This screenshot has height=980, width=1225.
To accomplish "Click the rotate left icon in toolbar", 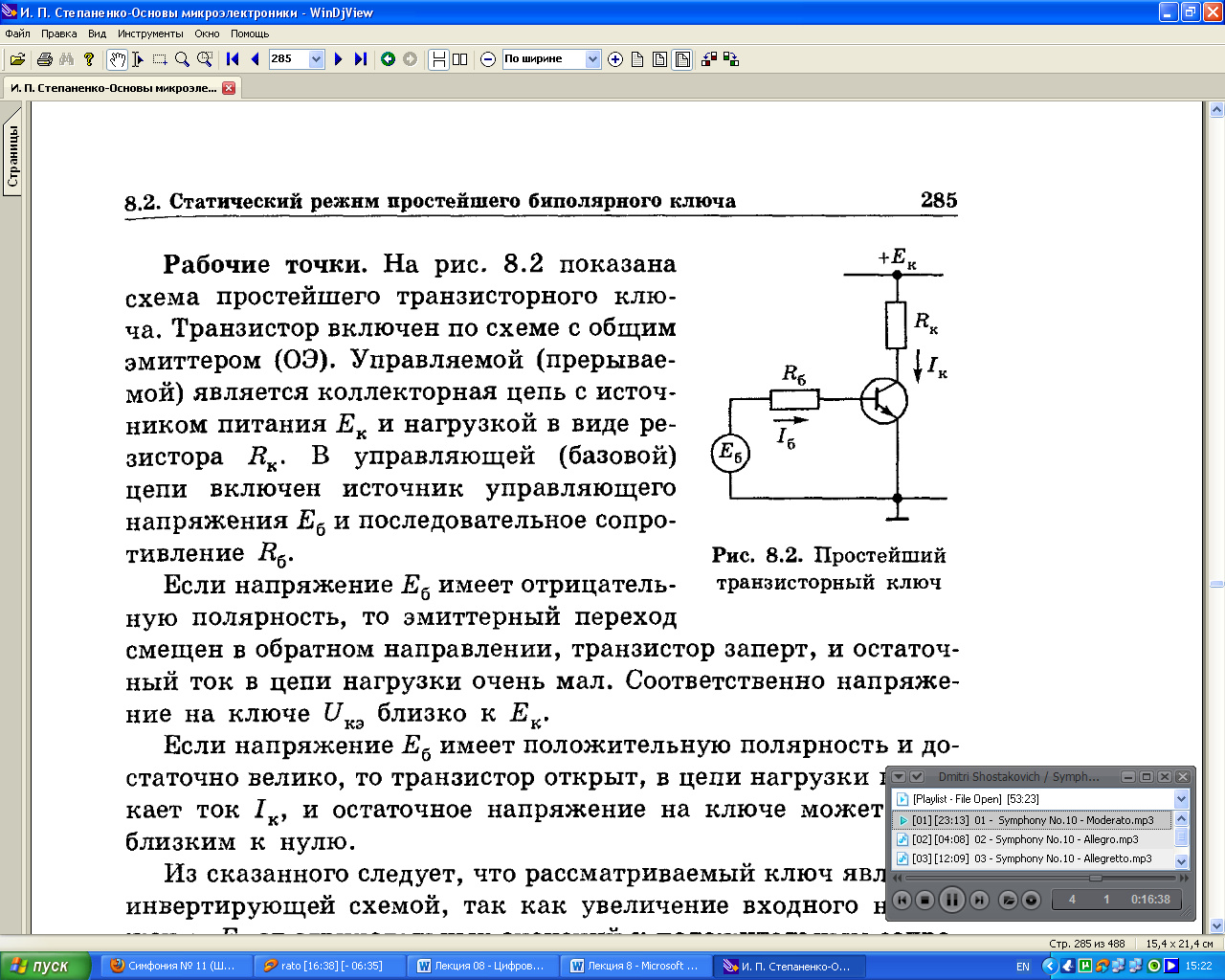I will point(709,59).
